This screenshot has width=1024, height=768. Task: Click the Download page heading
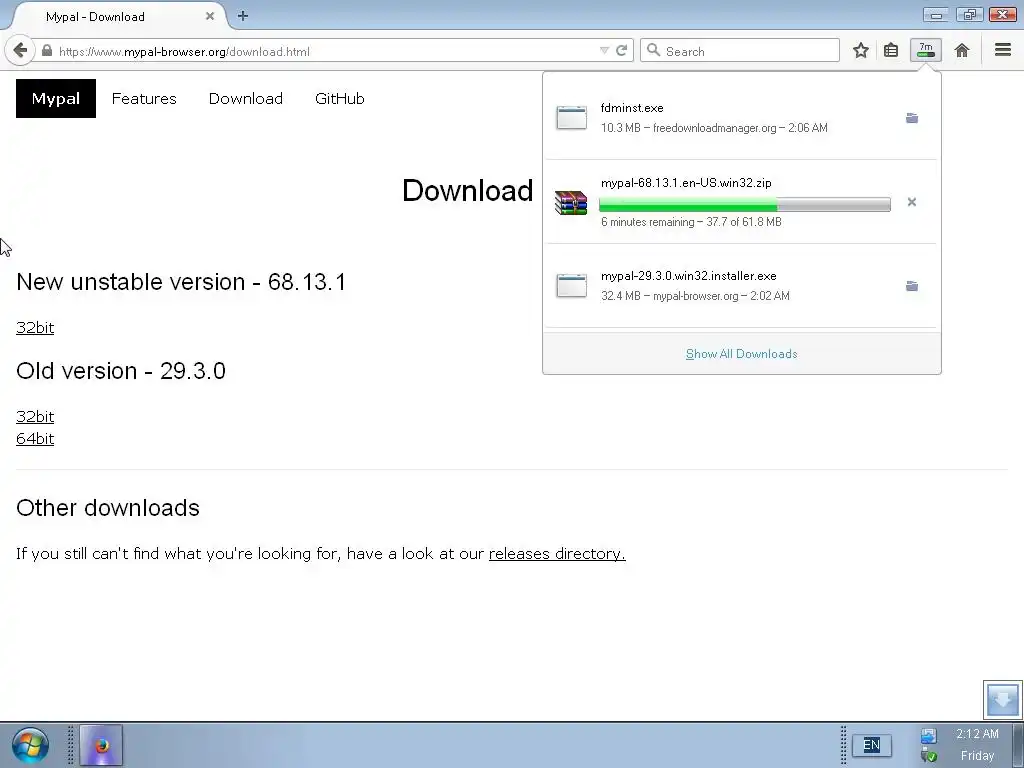468,191
